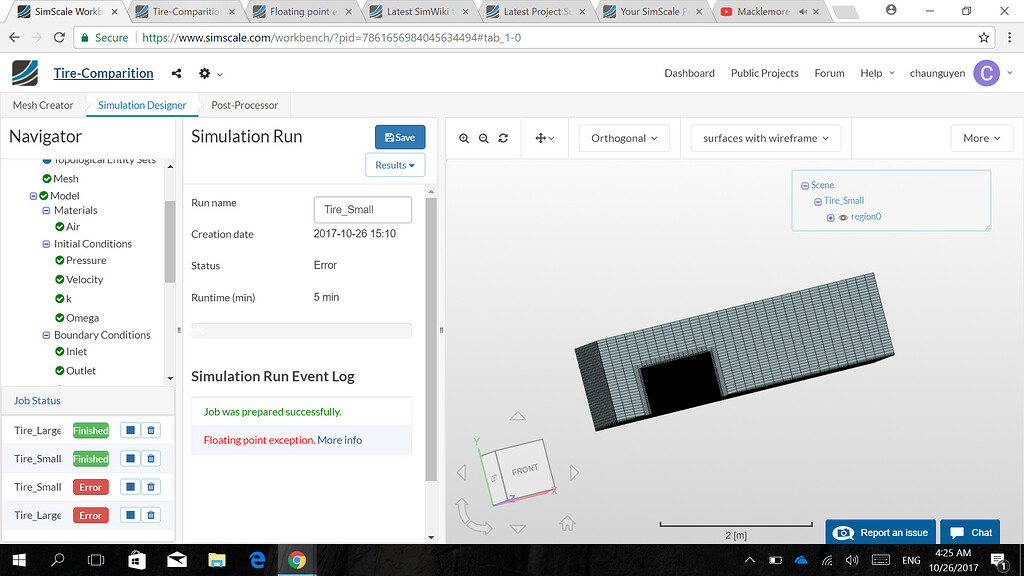This screenshot has height=576, width=1024.
Task: Click the Run name input field showing Tire_Small
Action: click(362, 209)
